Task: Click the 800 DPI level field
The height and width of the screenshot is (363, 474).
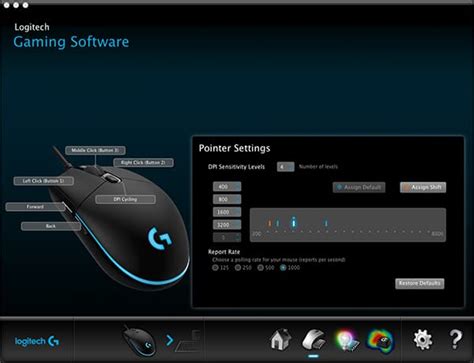Action: (x=227, y=199)
